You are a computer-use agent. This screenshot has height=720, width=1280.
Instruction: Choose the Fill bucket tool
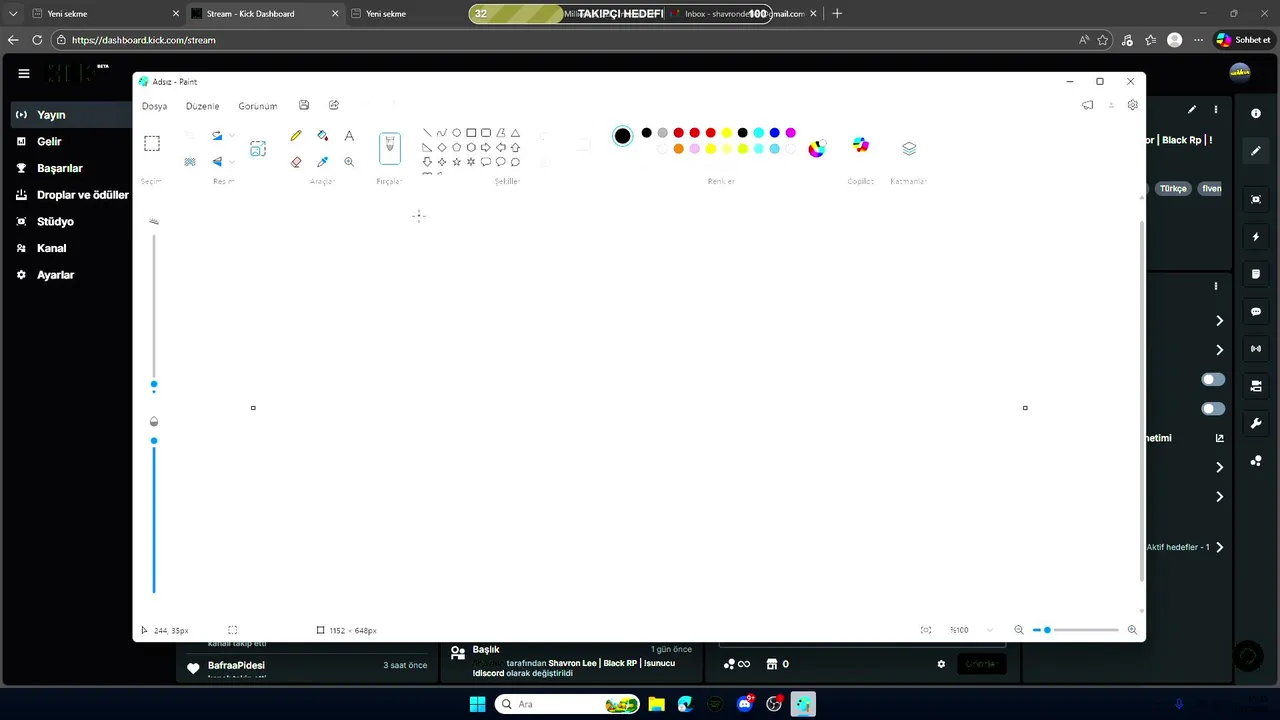pos(322,136)
